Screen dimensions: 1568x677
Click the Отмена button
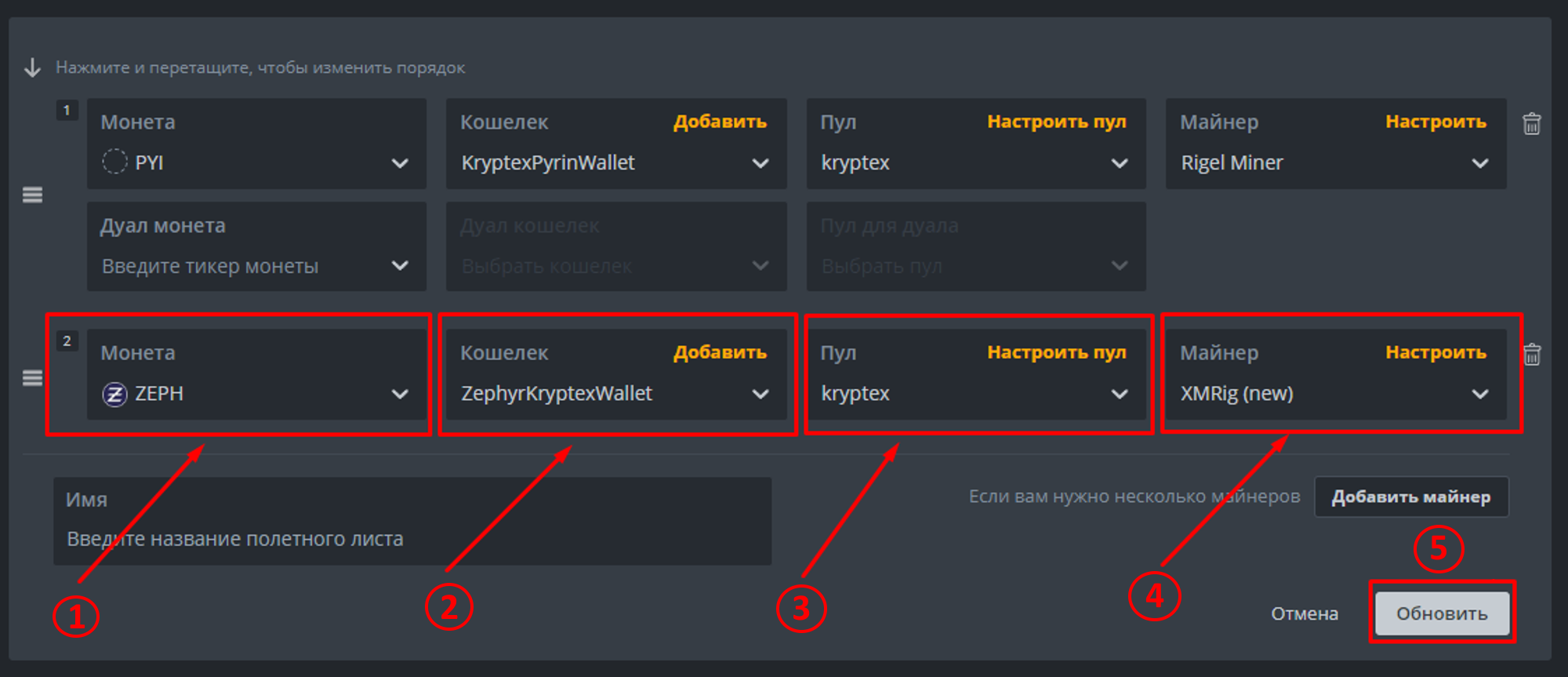coord(1305,613)
